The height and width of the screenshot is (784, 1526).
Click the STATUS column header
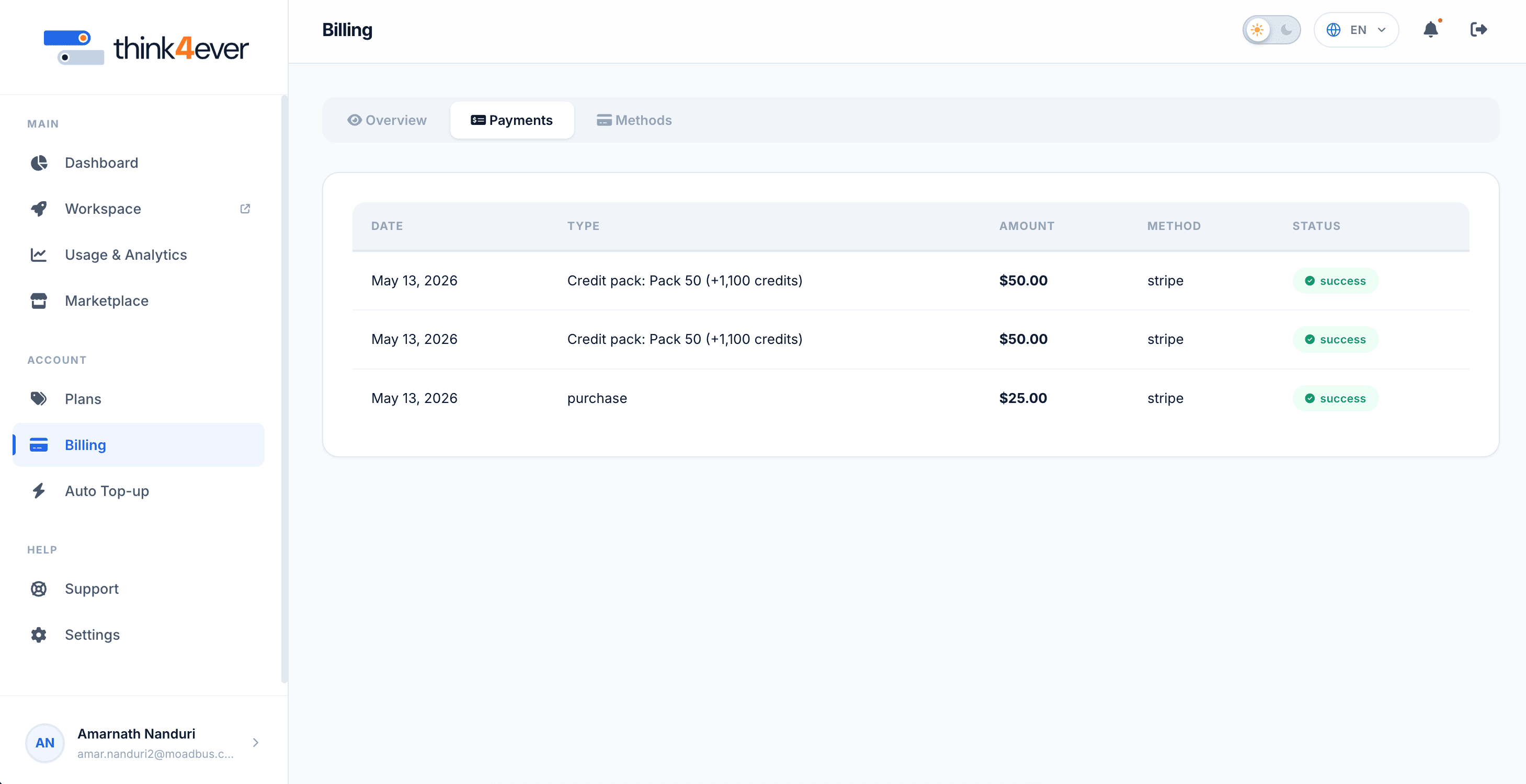click(1316, 226)
